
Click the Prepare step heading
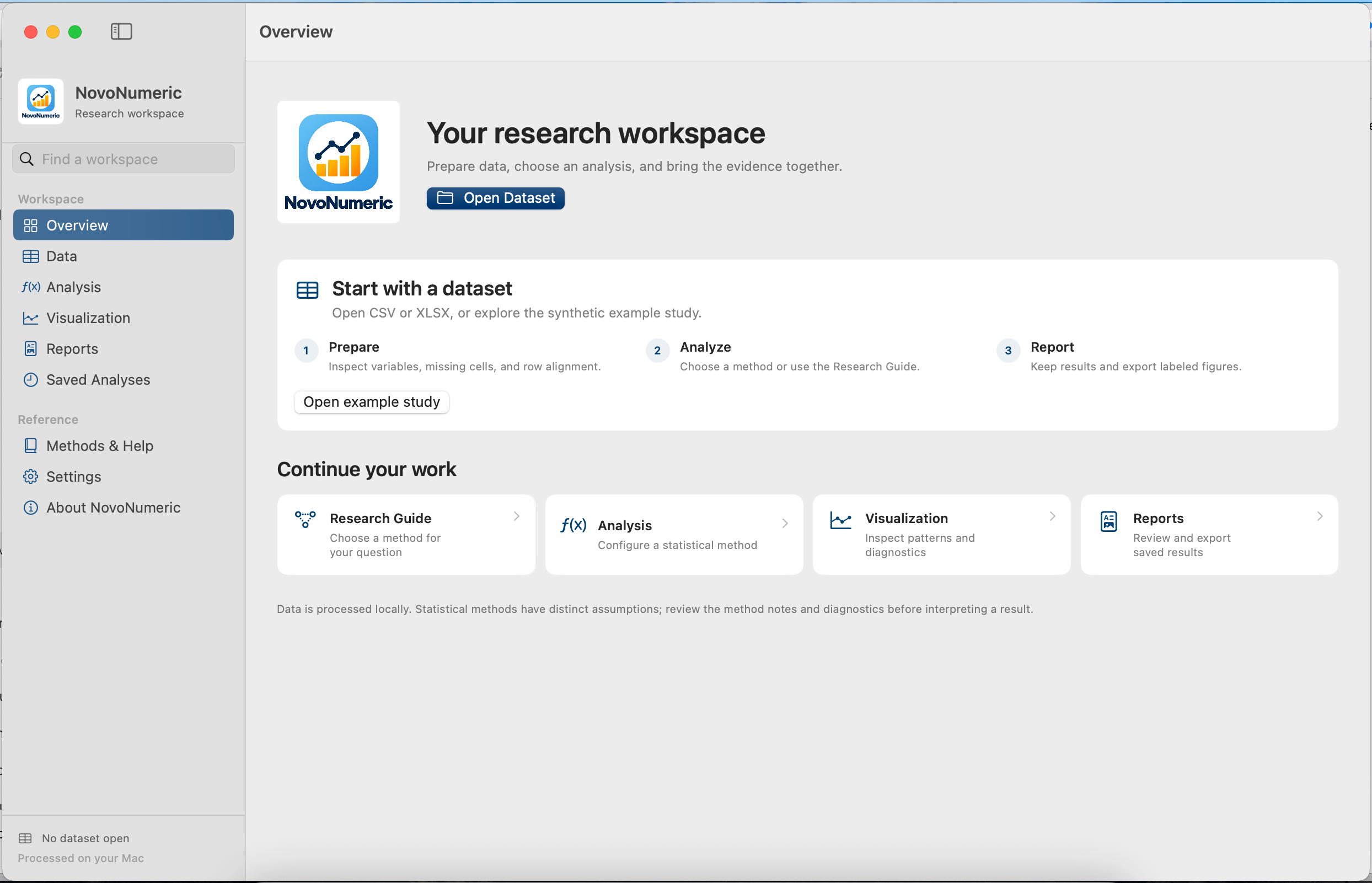pos(354,347)
